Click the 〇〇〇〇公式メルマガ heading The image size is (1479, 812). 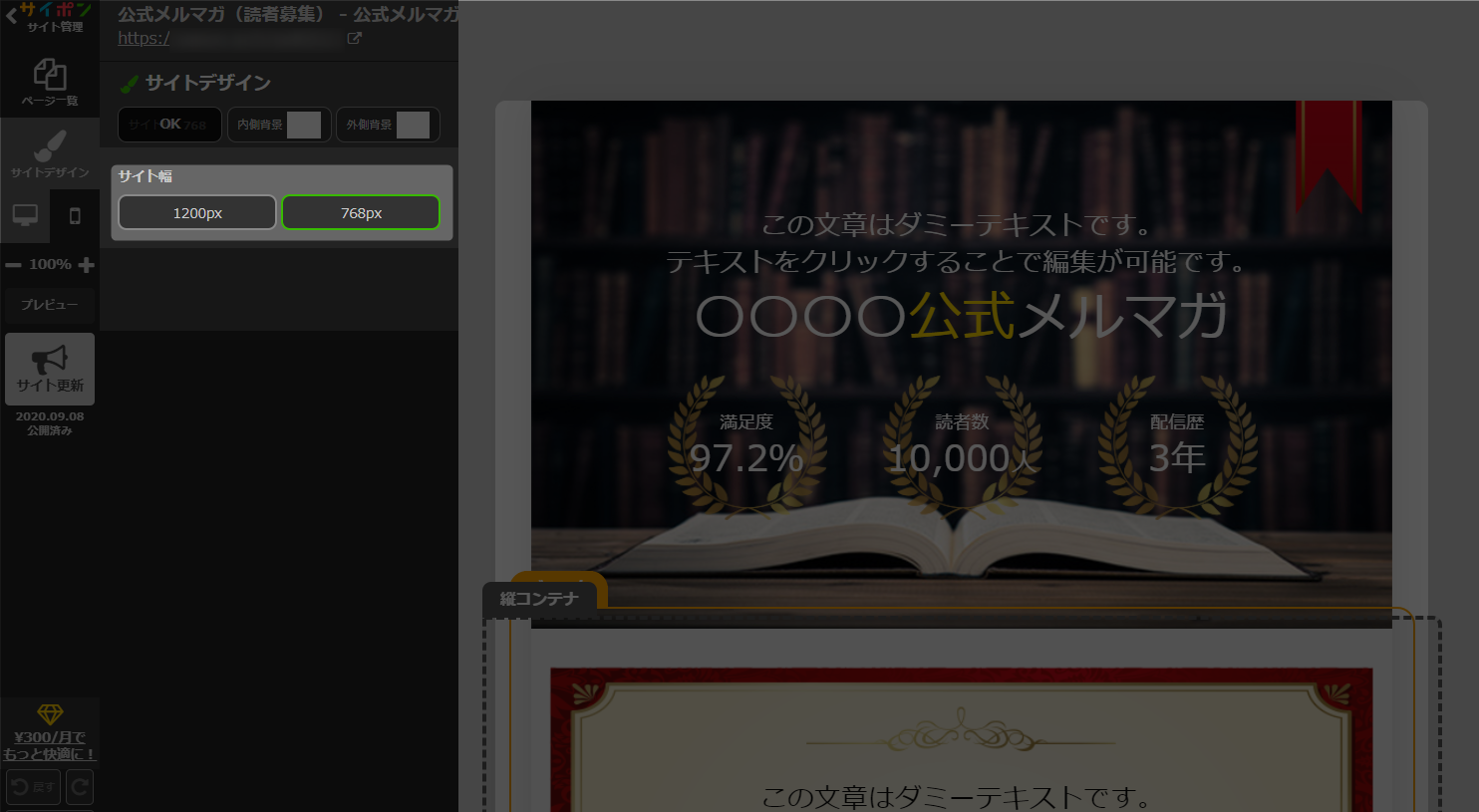962,316
